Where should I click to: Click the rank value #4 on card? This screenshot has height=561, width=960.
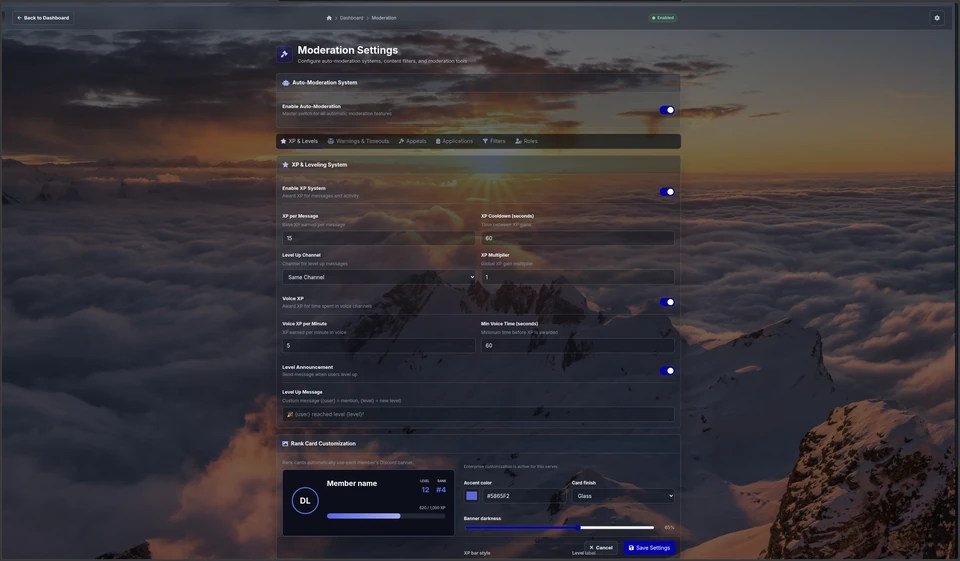441,490
